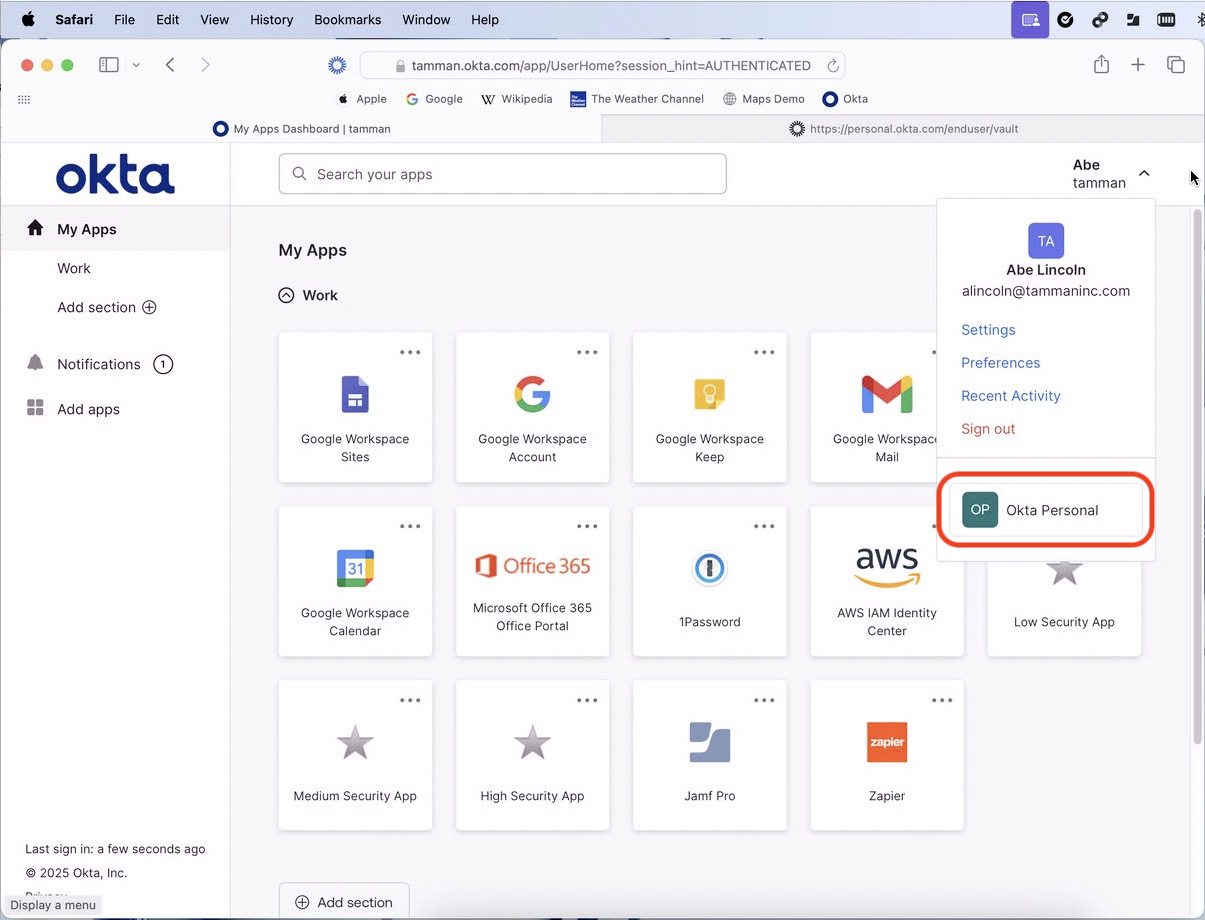This screenshot has width=1205, height=920.
Task: Open Wikipedia bookmark
Action: [x=516, y=99]
